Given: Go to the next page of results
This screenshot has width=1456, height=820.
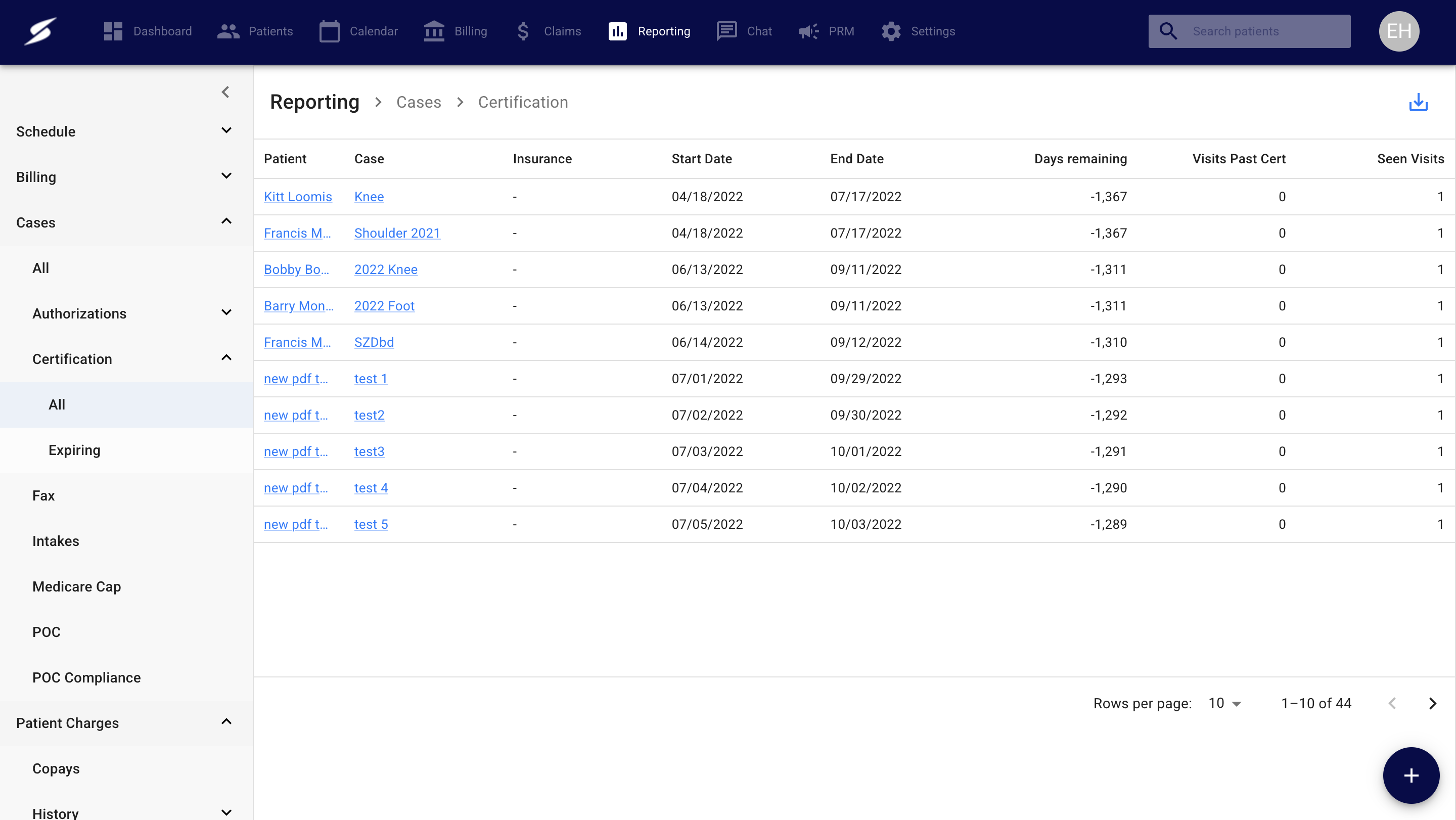Looking at the screenshot, I should (x=1432, y=703).
